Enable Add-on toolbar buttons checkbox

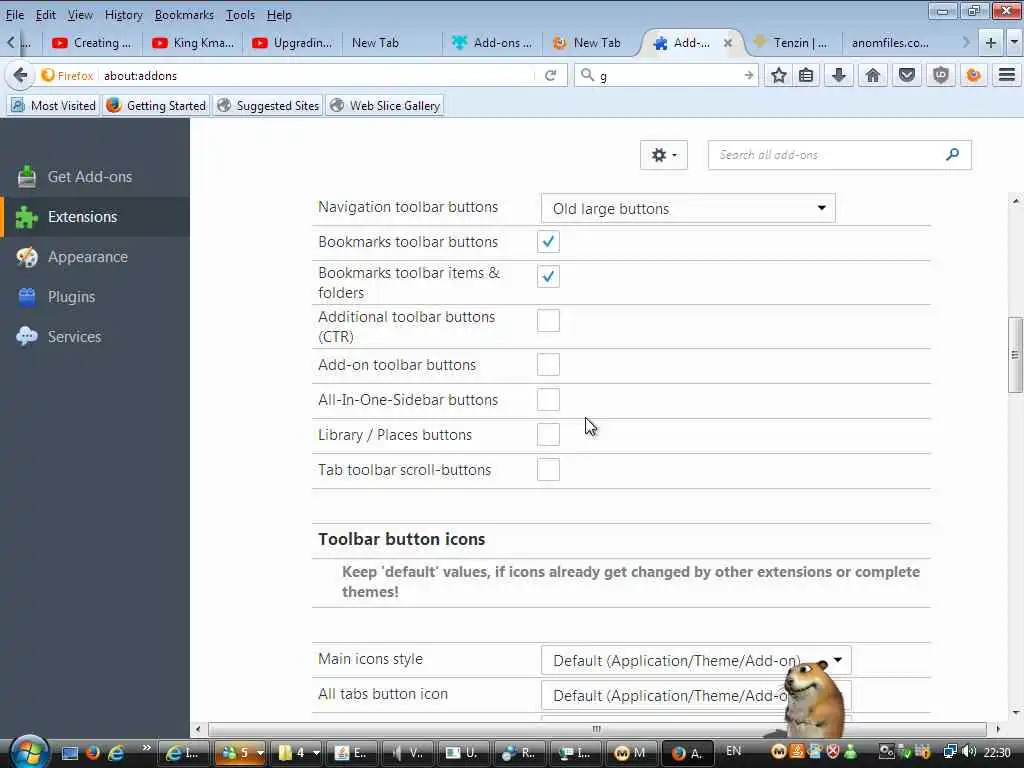[x=548, y=364]
